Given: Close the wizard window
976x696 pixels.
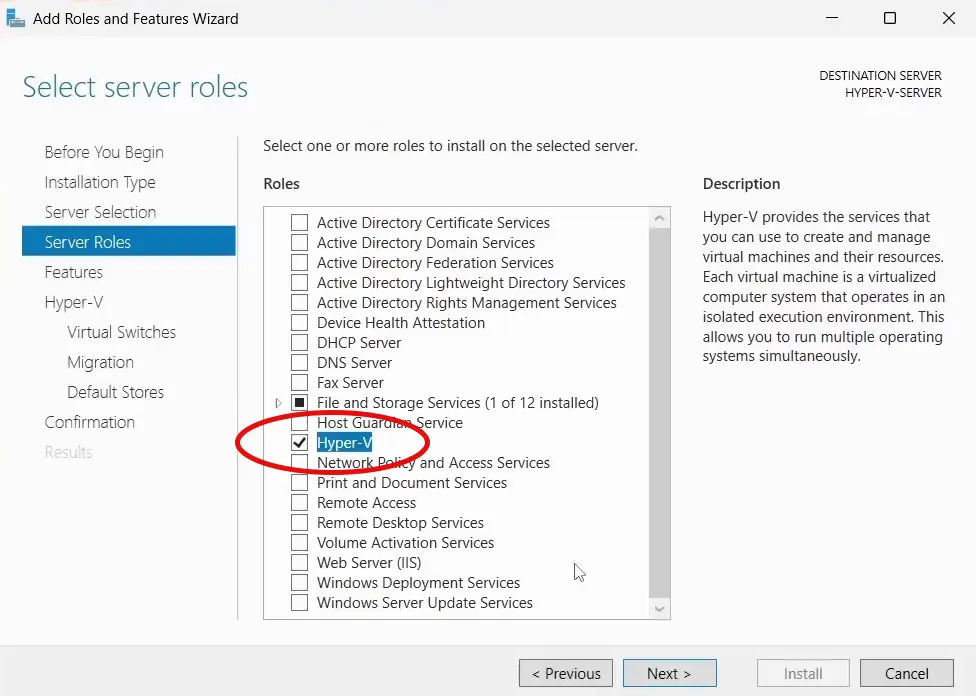Looking at the screenshot, I should pyautogui.click(x=949, y=18).
